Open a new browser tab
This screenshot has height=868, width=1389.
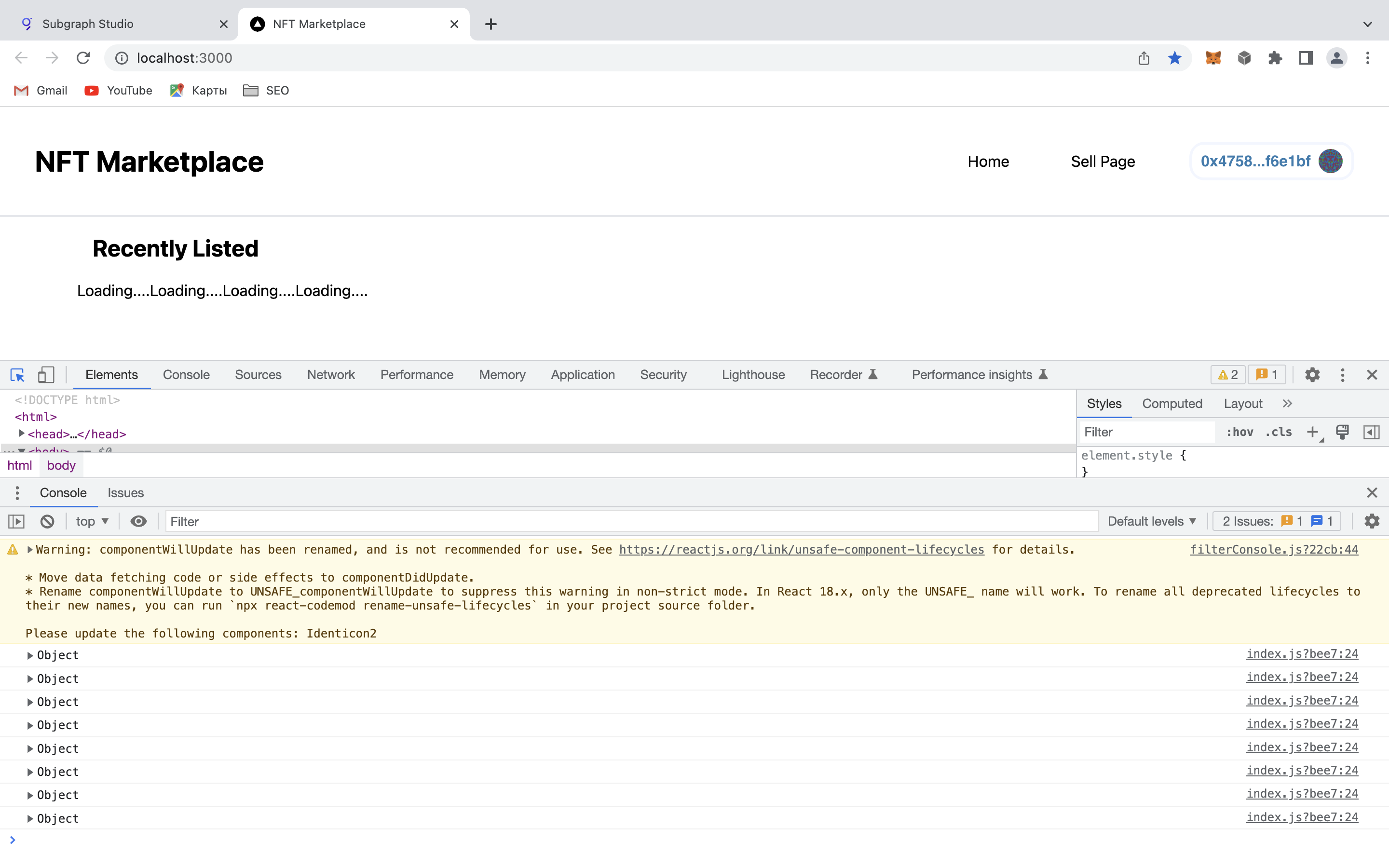[x=491, y=24]
